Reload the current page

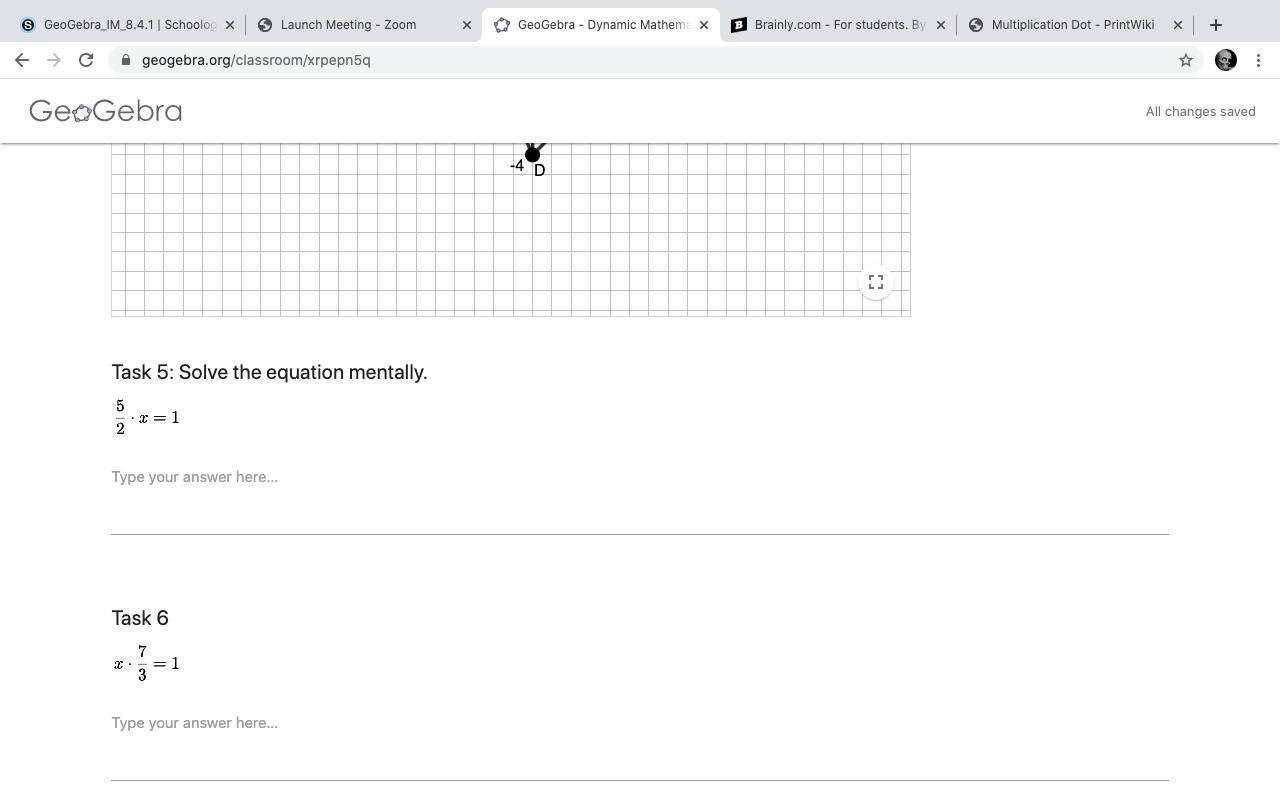pyautogui.click(x=86, y=60)
